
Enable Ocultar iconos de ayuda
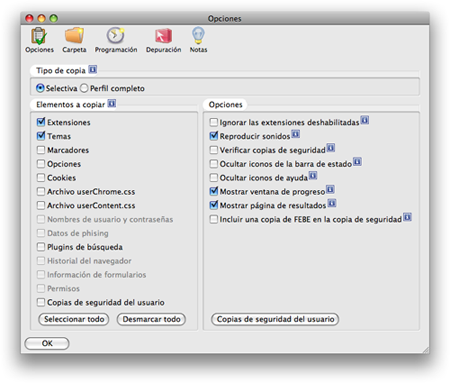pos(214,178)
